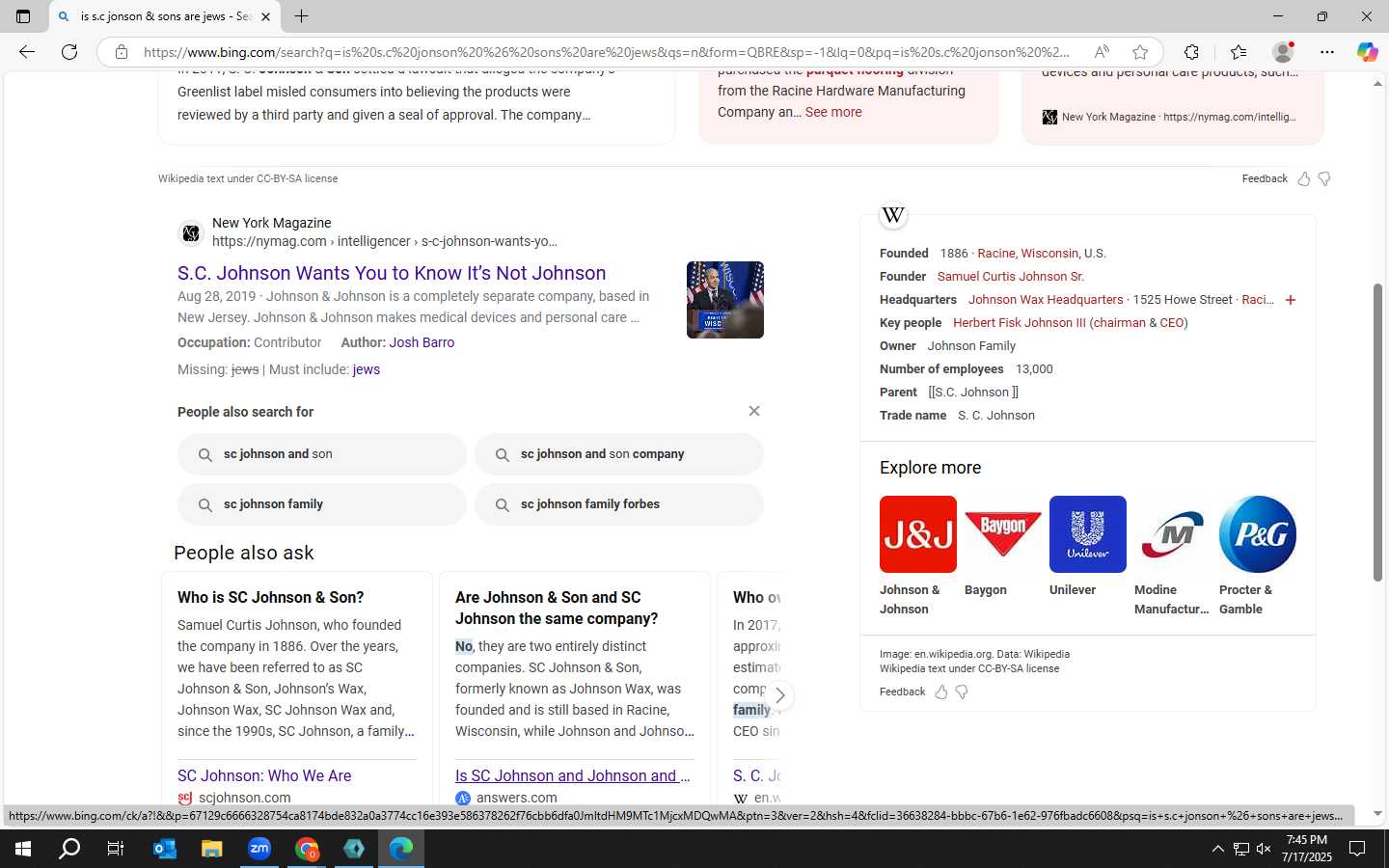The height and width of the screenshot is (868, 1389).
Task: Open the Extensions puzzle icon
Action: (x=1192, y=52)
